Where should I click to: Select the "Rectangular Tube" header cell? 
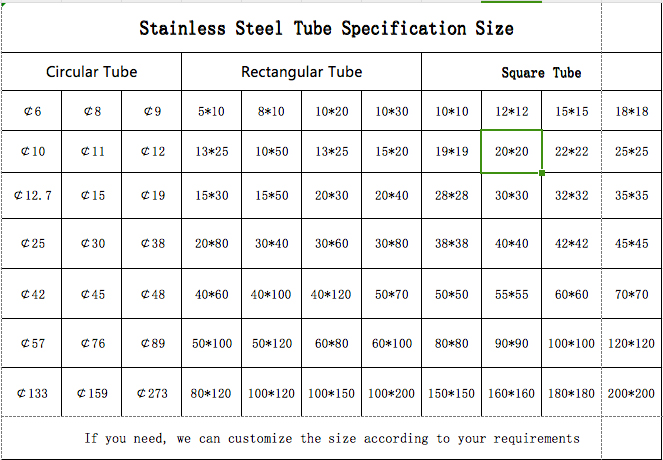(x=301, y=72)
